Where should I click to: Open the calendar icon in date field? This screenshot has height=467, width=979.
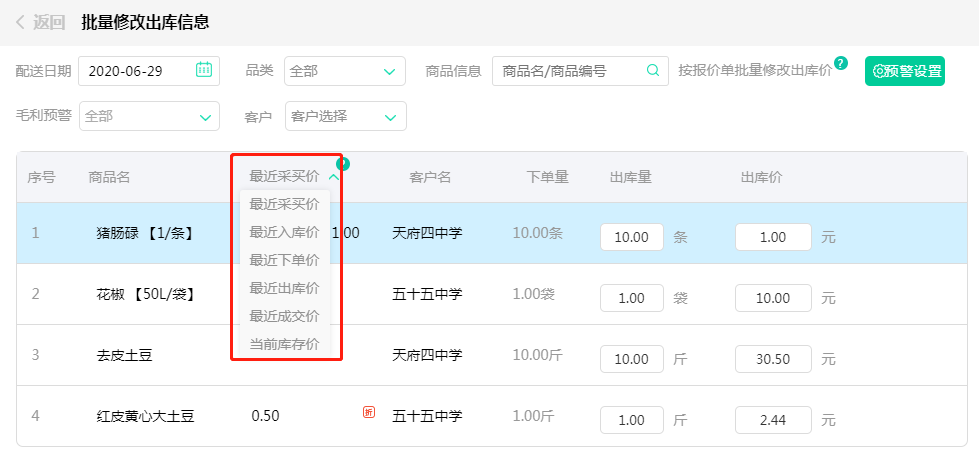204,69
